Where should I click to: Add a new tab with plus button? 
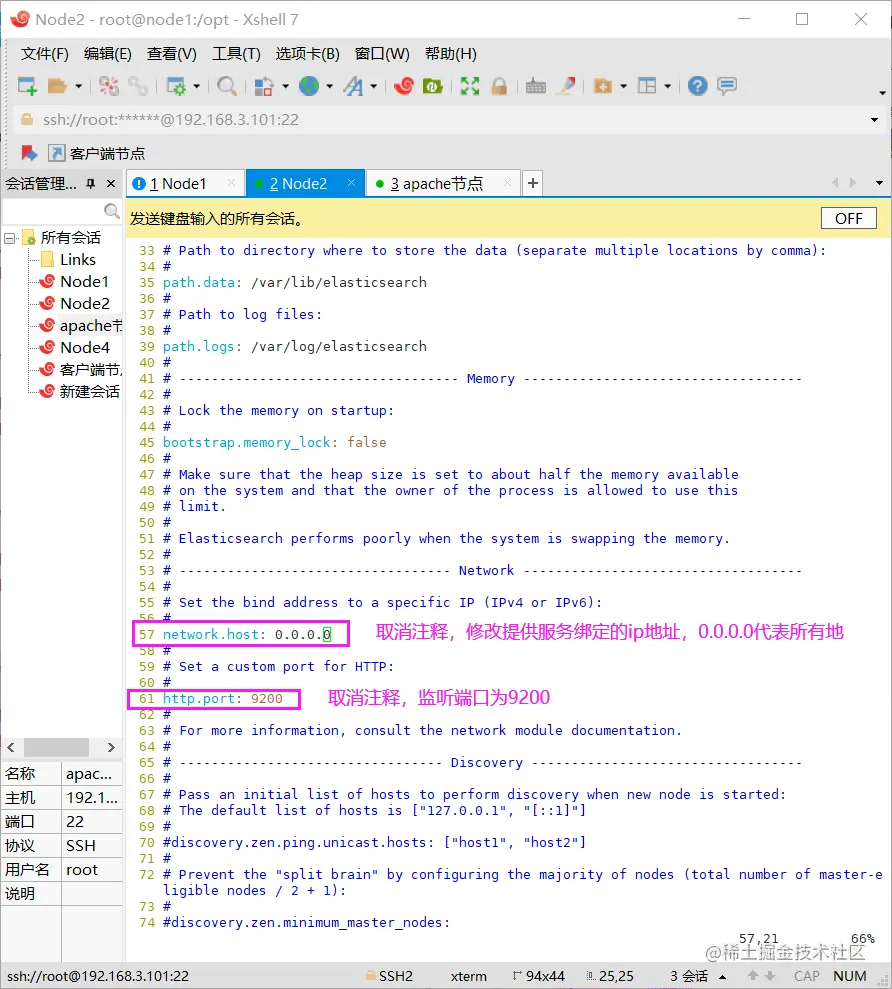(533, 183)
